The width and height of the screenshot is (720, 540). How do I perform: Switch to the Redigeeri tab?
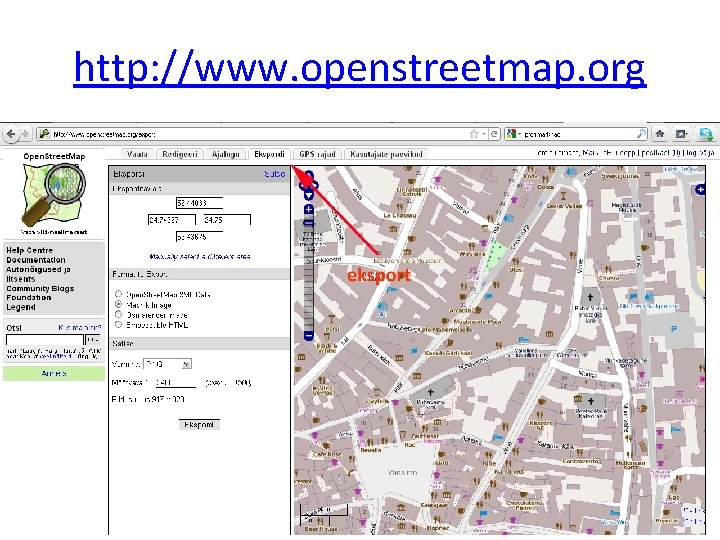tap(180, 154)
